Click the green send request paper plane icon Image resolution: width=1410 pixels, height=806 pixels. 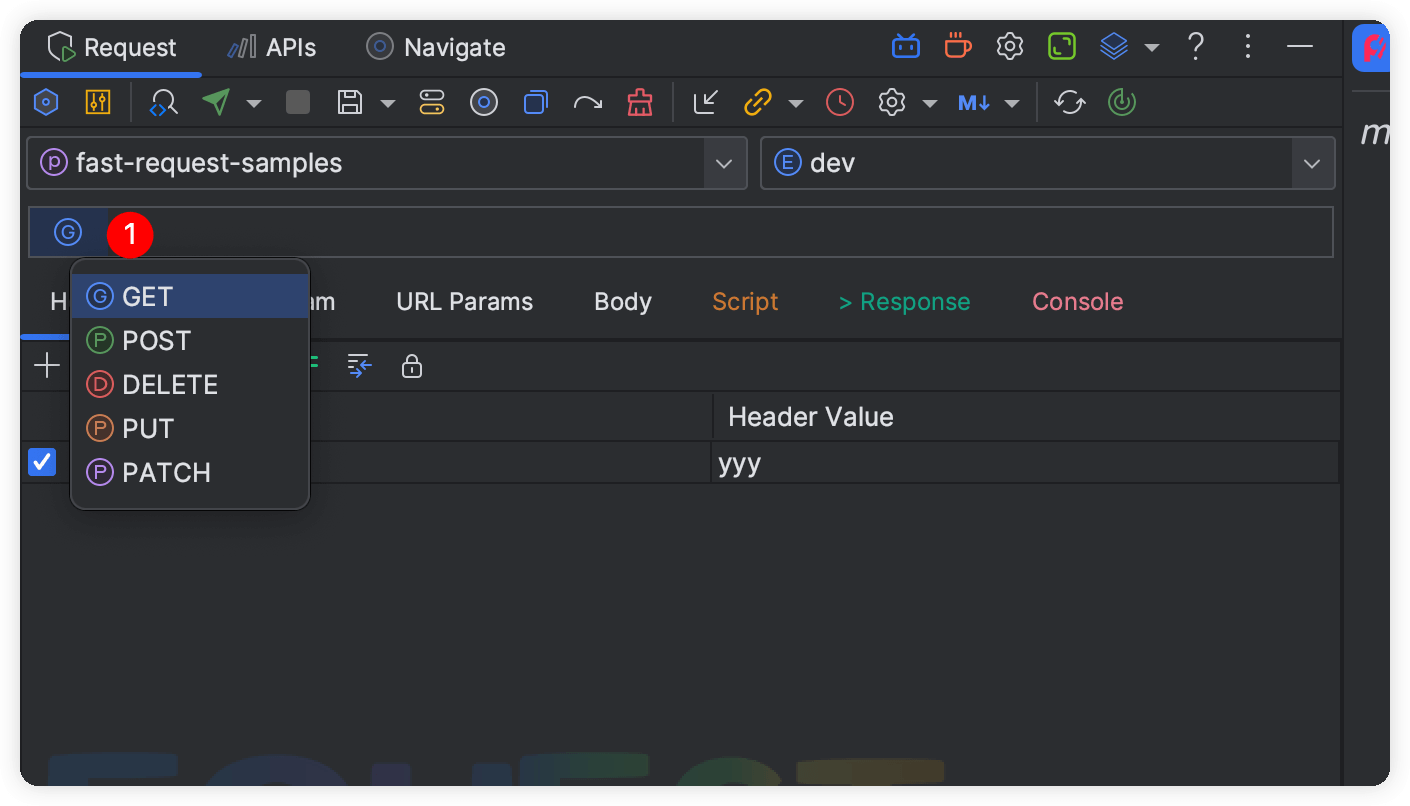coord(216,103)
